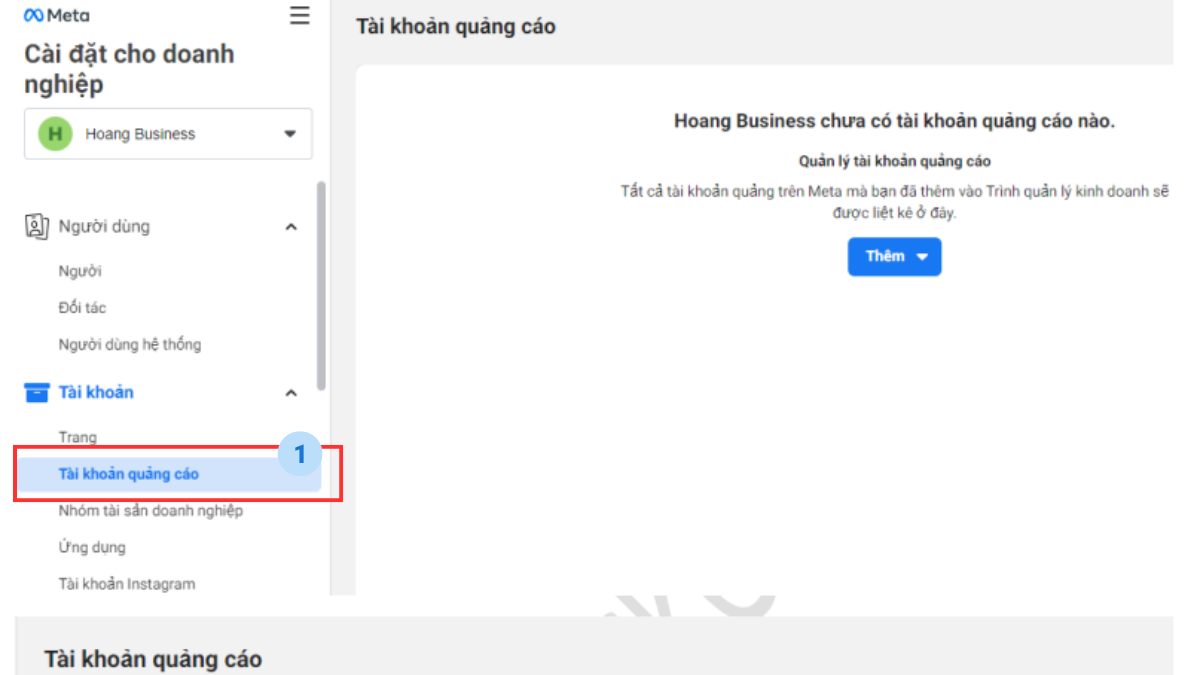Click the top Tài khoản quảng cáo page heading
This screenshot has width=1200, height=675.
point(456,27)
